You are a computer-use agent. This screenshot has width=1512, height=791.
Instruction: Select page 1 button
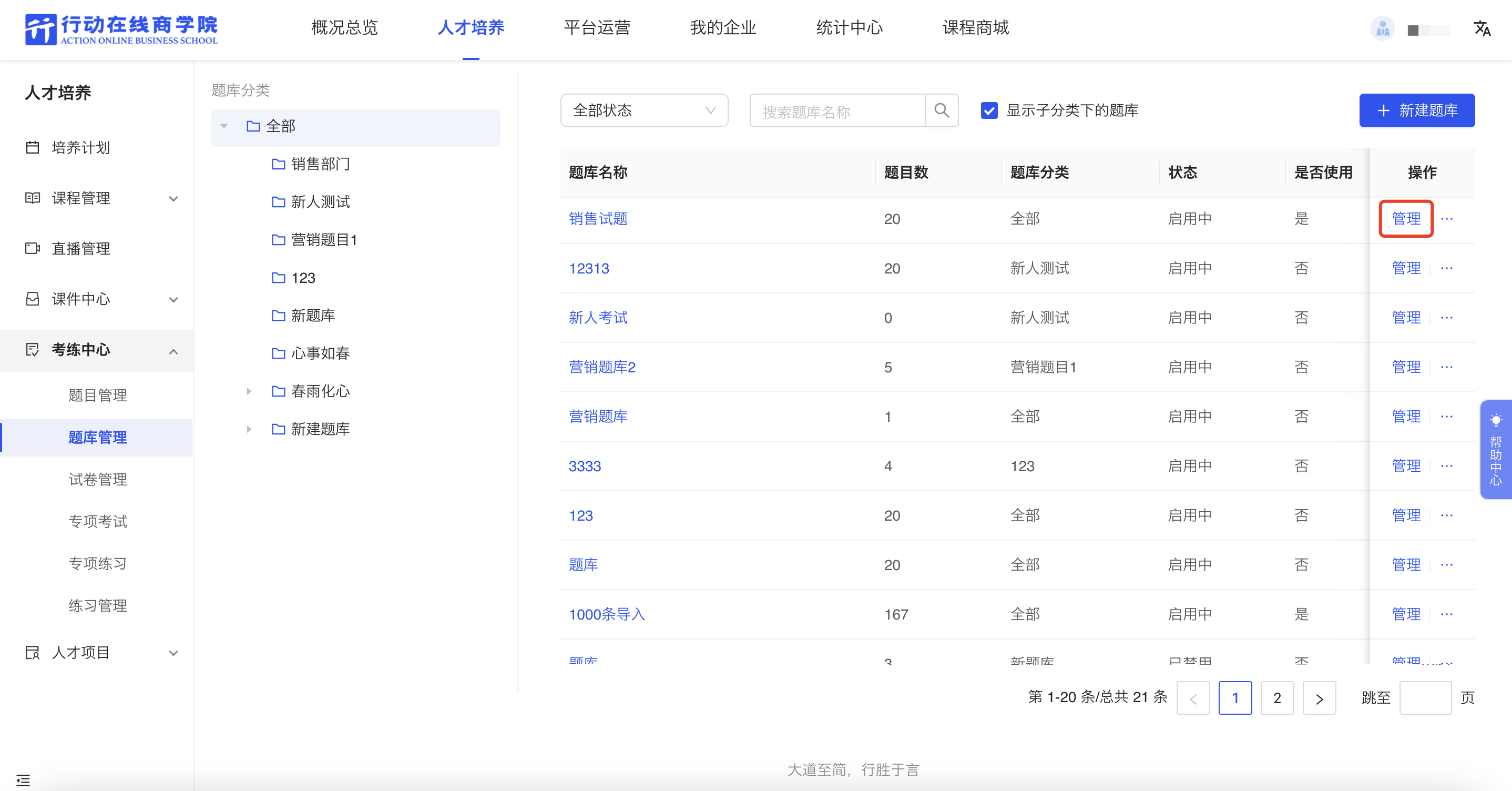[1235, 698]
